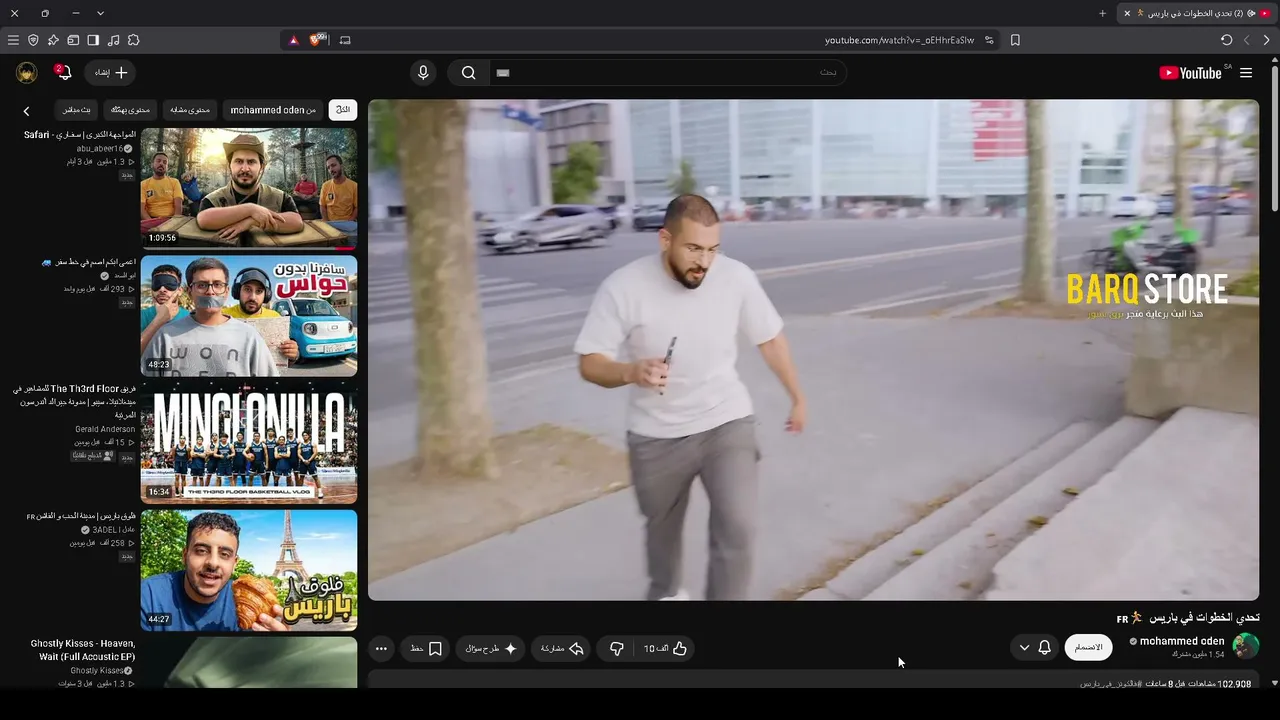Open extensions puzzle icon
Viewport: 1280px width, 720px height.
coord(133,40)
